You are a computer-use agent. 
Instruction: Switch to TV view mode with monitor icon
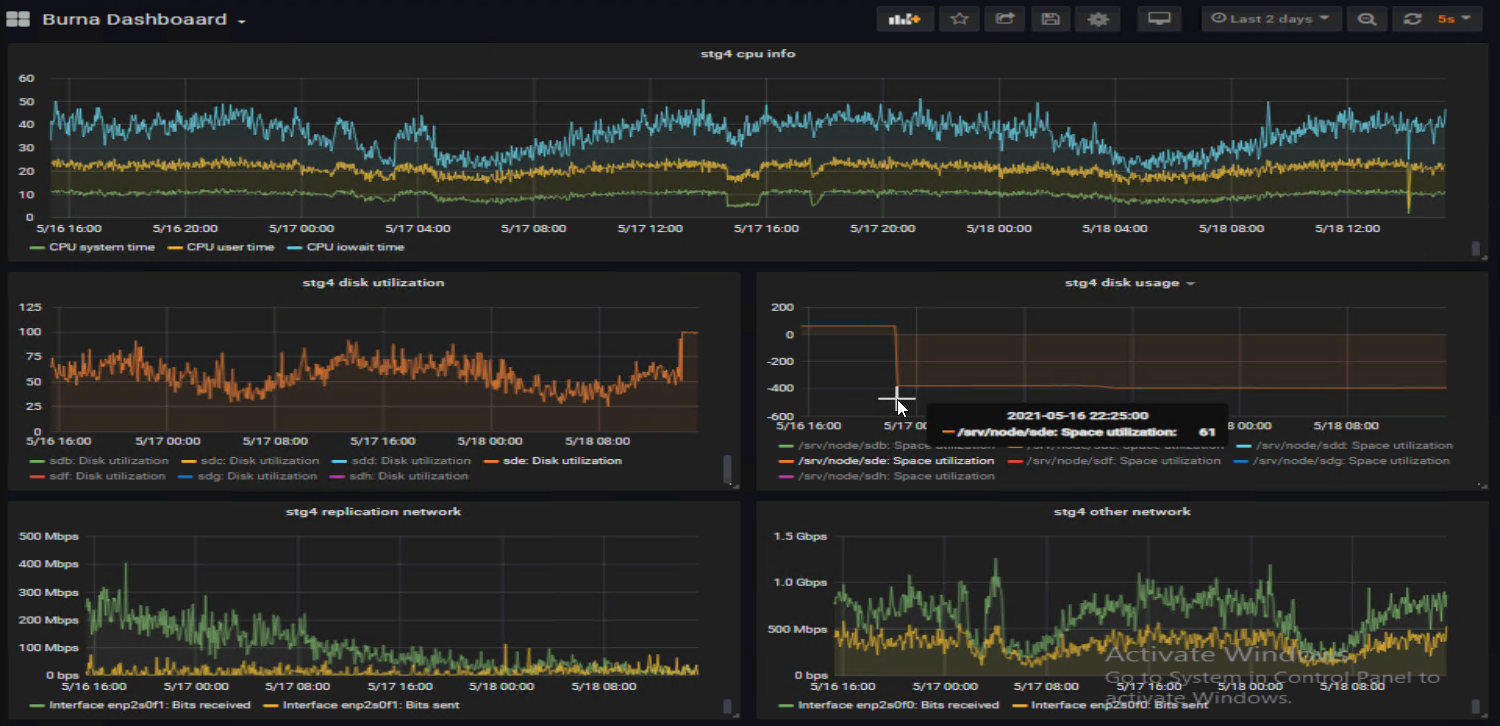pyautogui.click(x=1159, y=19)
